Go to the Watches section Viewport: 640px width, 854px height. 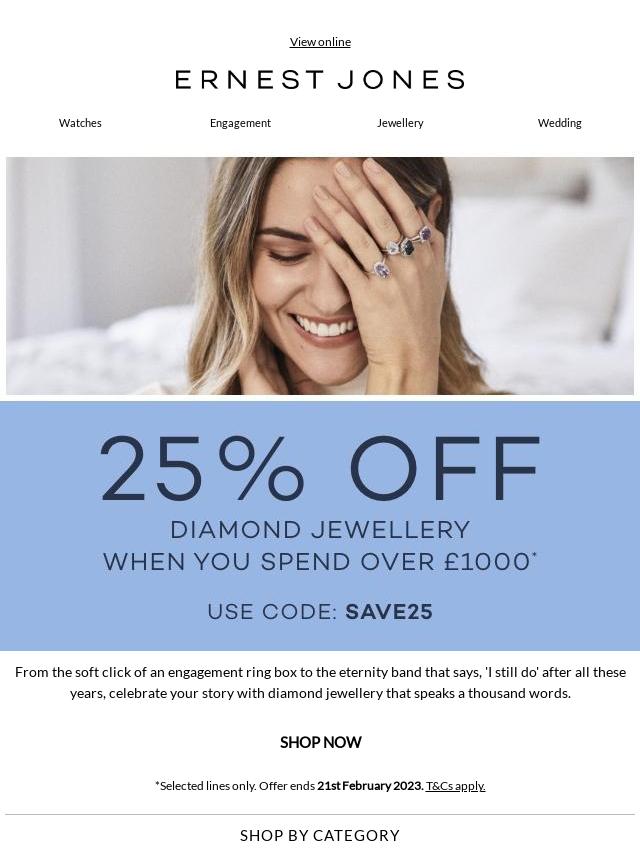(80, 123)
